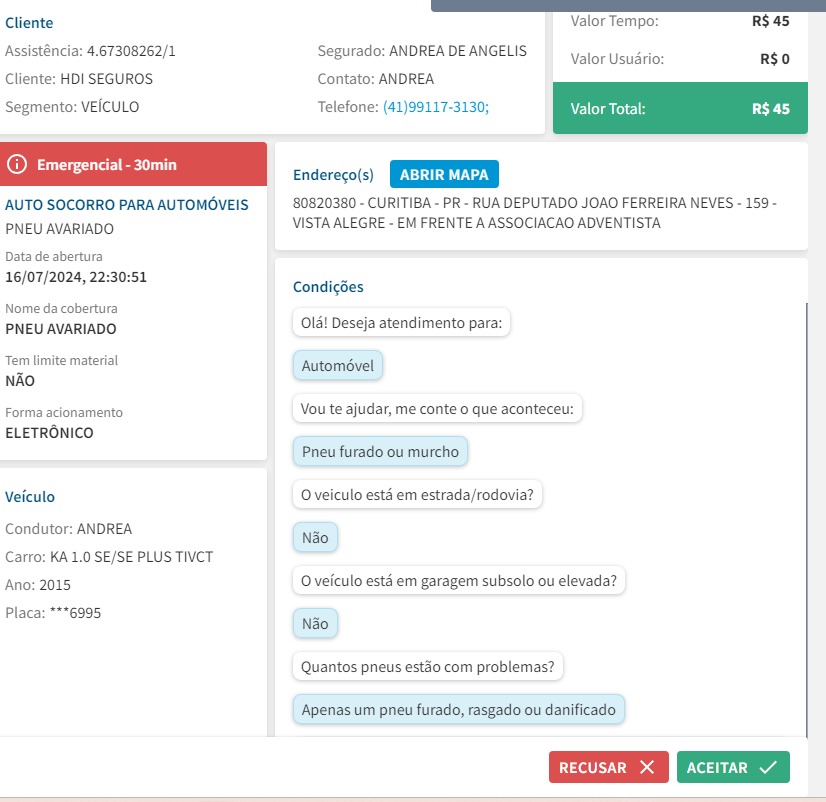Call the phone number (41)99117-3130
Viewport: 826px width, 802px height.
click(435, 107)
